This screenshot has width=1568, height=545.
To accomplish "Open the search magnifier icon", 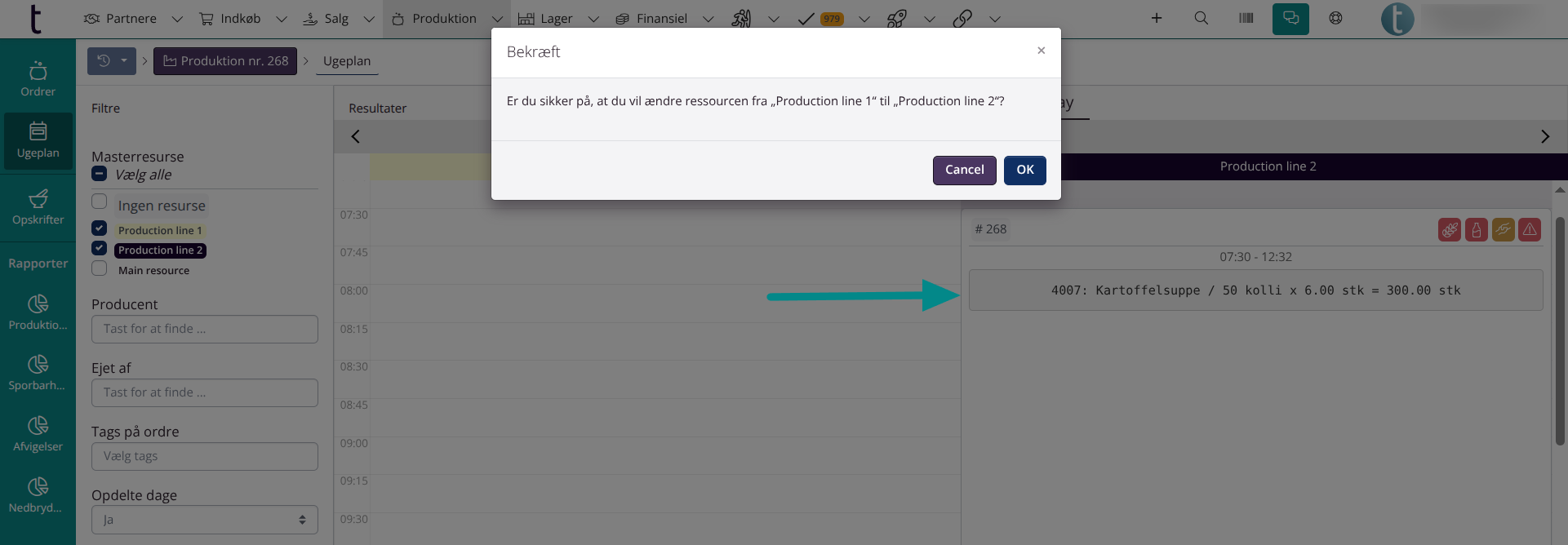I will click(1201, 18).
